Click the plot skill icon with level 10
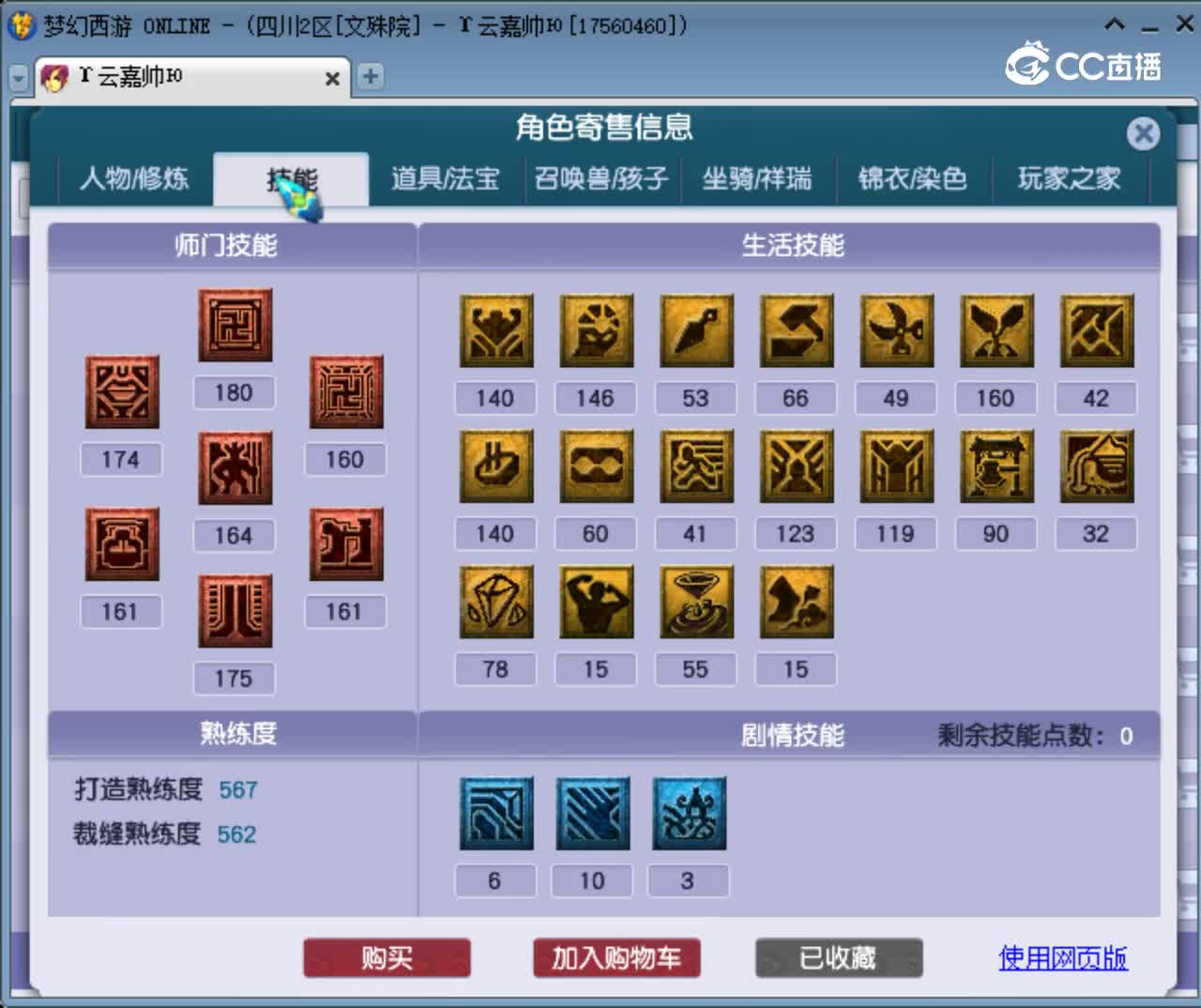1201x1008 pixels. coord(592,814)
